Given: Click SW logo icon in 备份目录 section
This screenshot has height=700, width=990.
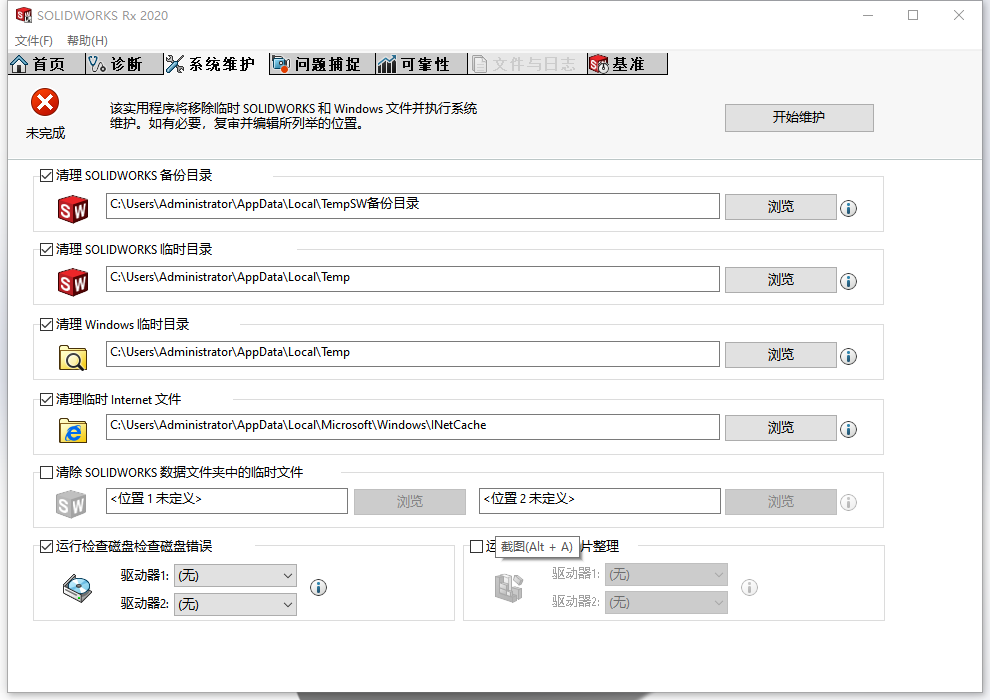Looking at the screenshot, I should [73, 209].
